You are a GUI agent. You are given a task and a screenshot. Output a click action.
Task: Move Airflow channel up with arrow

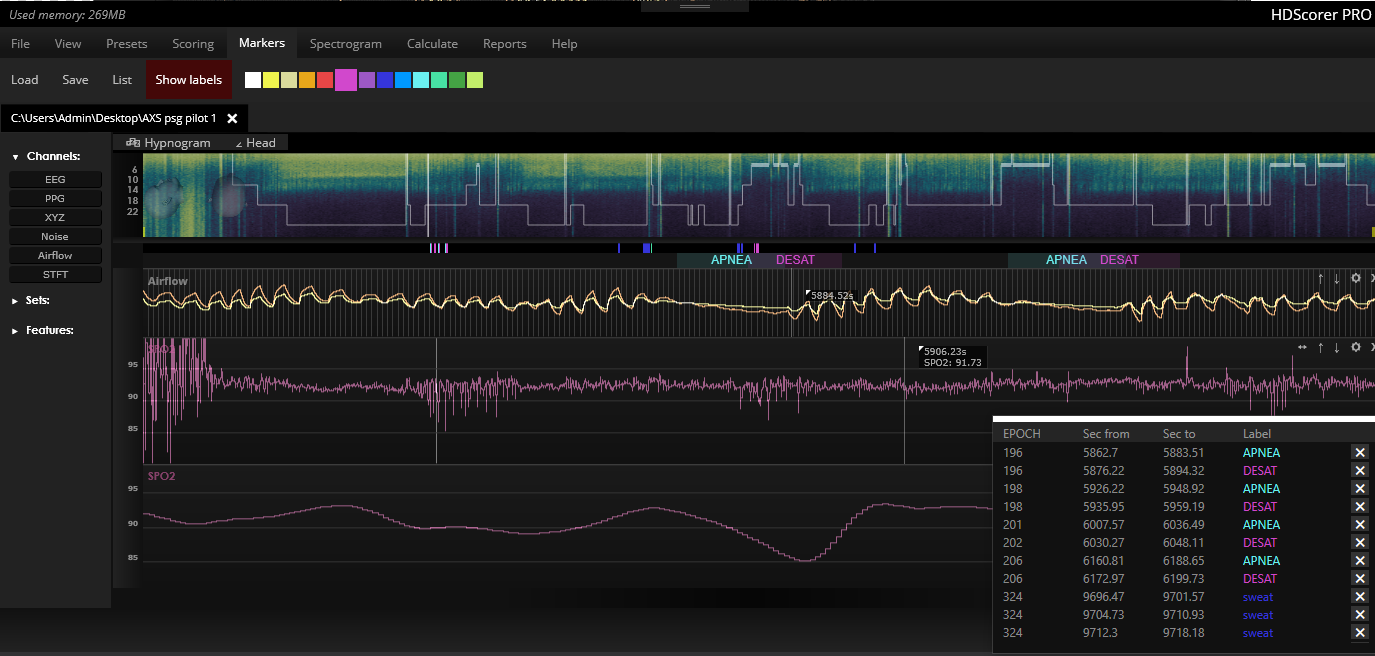click(x=1320, y=278)
